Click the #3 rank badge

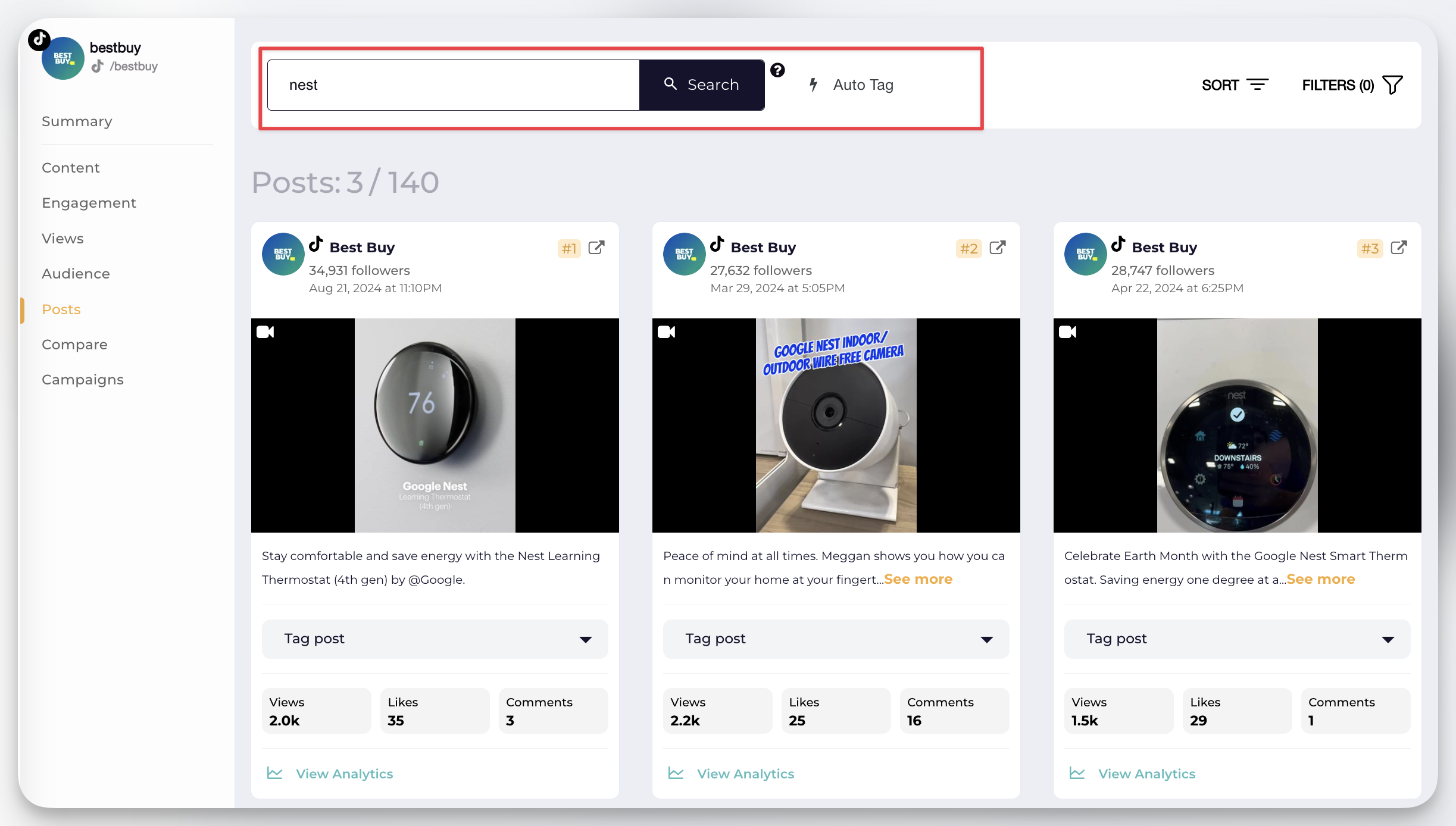point(1370,248)
